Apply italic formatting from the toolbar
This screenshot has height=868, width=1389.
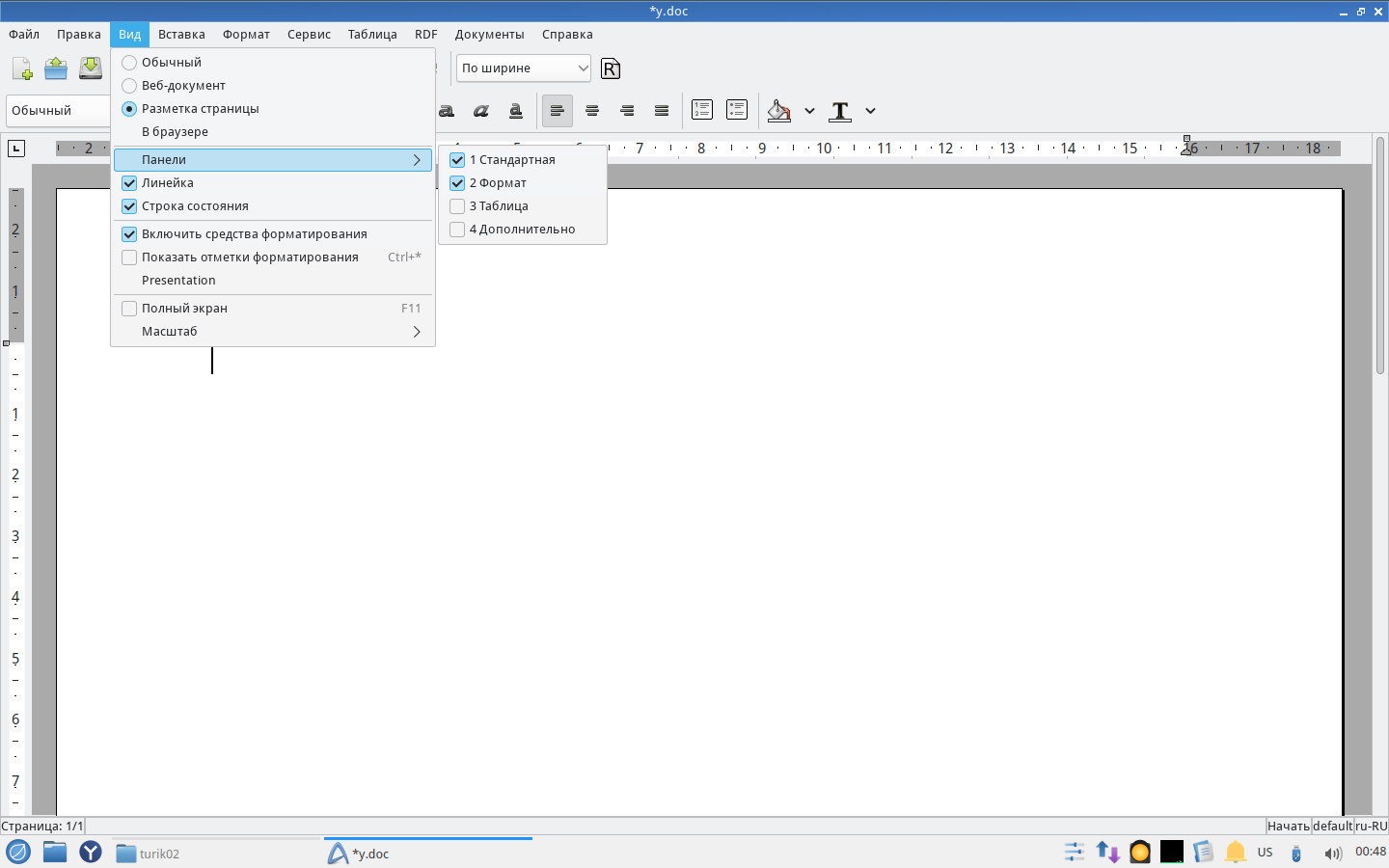coord(480,111)
